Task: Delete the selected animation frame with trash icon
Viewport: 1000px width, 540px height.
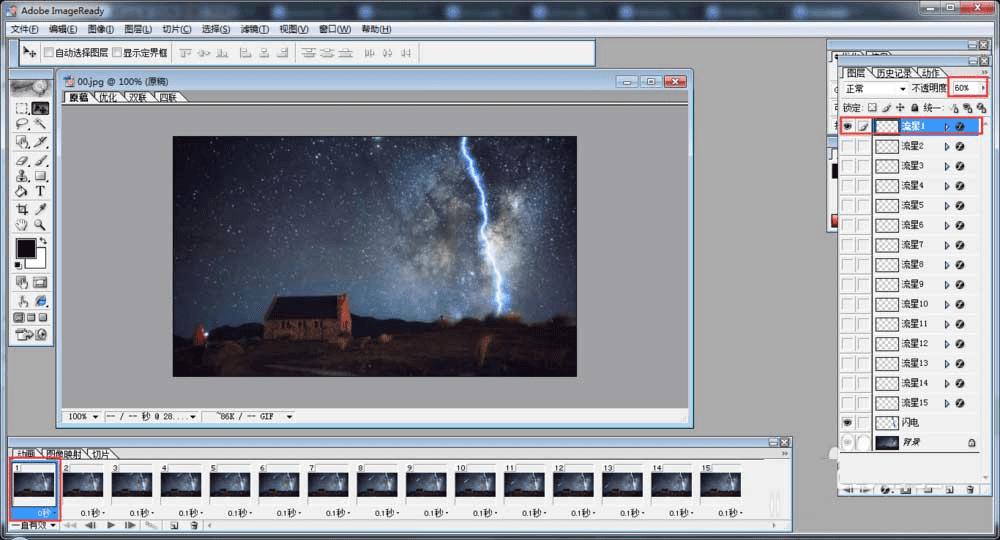Action: click(x=195, y=525)
